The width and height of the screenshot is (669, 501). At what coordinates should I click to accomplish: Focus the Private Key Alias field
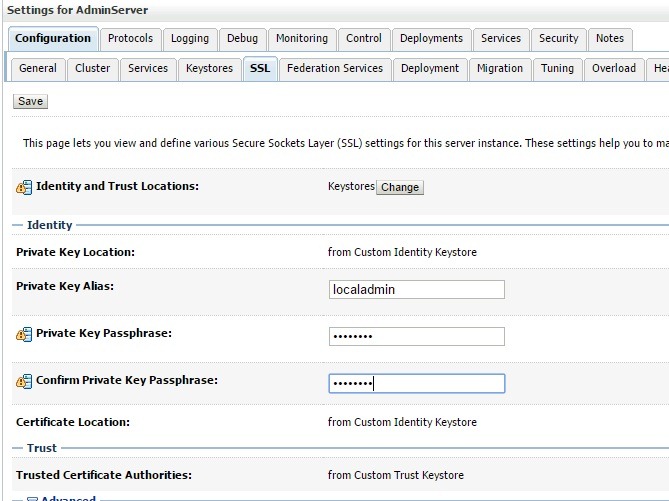click(416, 289)
